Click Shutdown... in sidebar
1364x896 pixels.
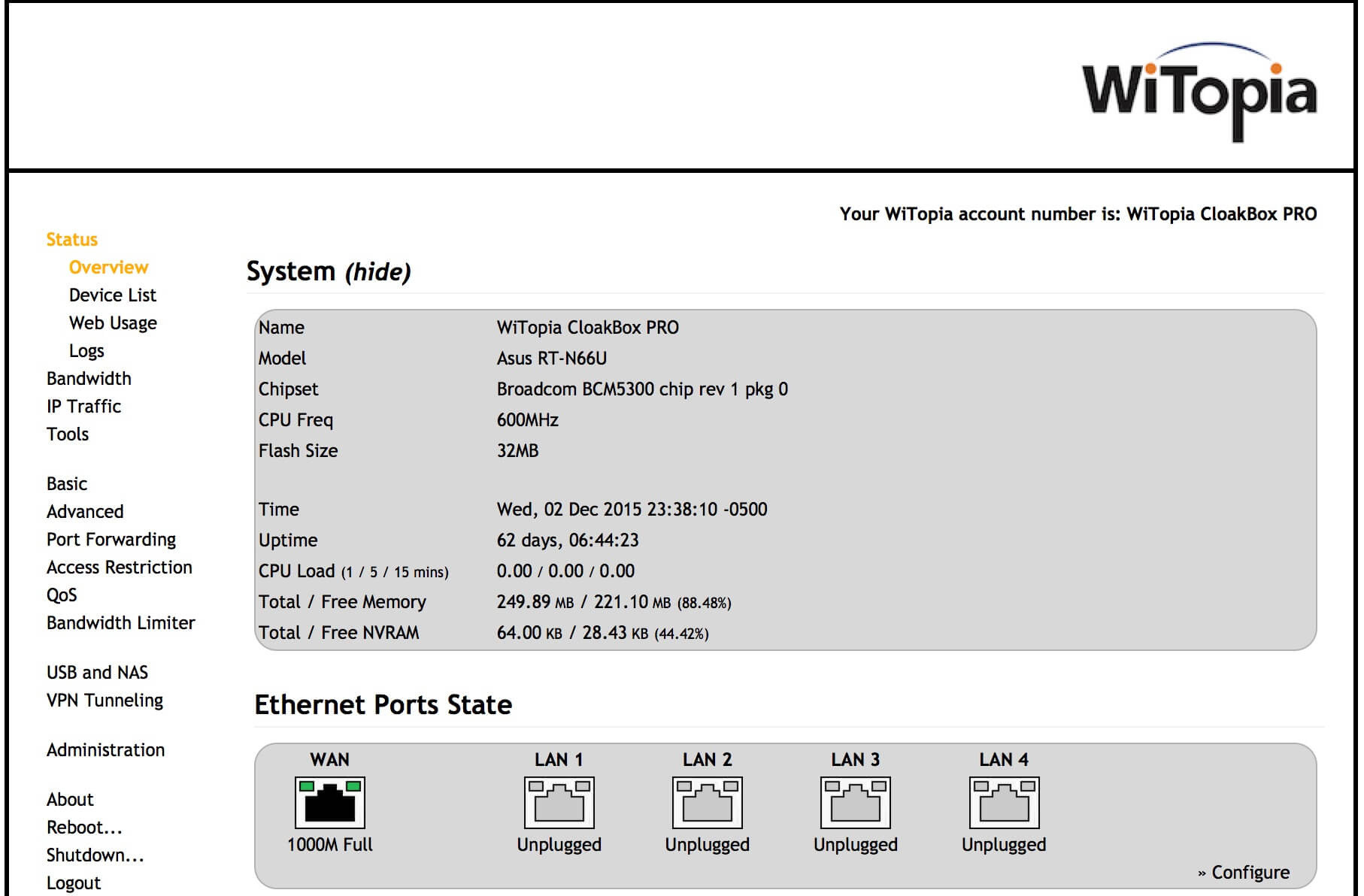click(x=95, y=855)
